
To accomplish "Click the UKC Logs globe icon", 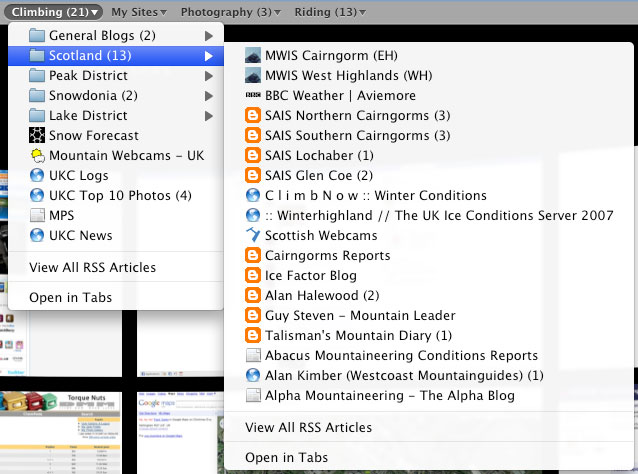I will [37, 175].
